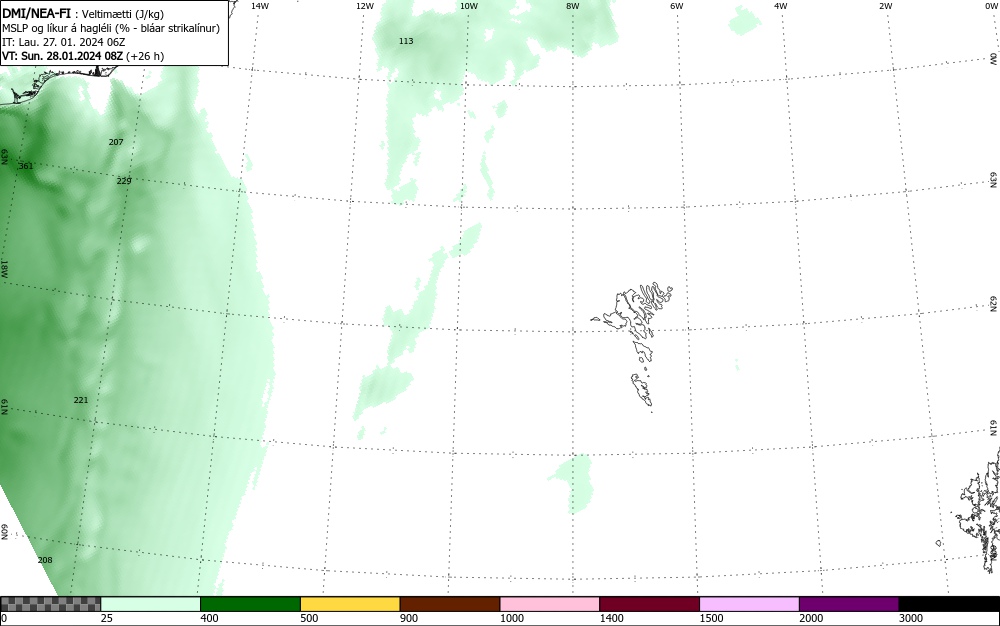Click the DMI/NEA-FI title text

(36, 13)
